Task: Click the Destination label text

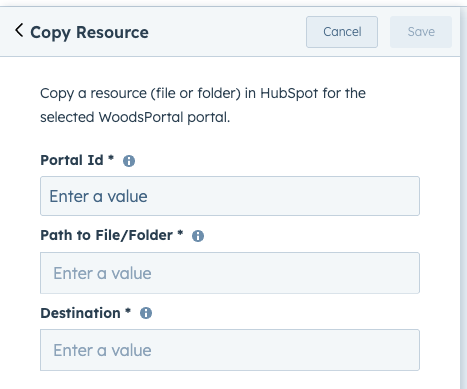Action: click(80, 313)
